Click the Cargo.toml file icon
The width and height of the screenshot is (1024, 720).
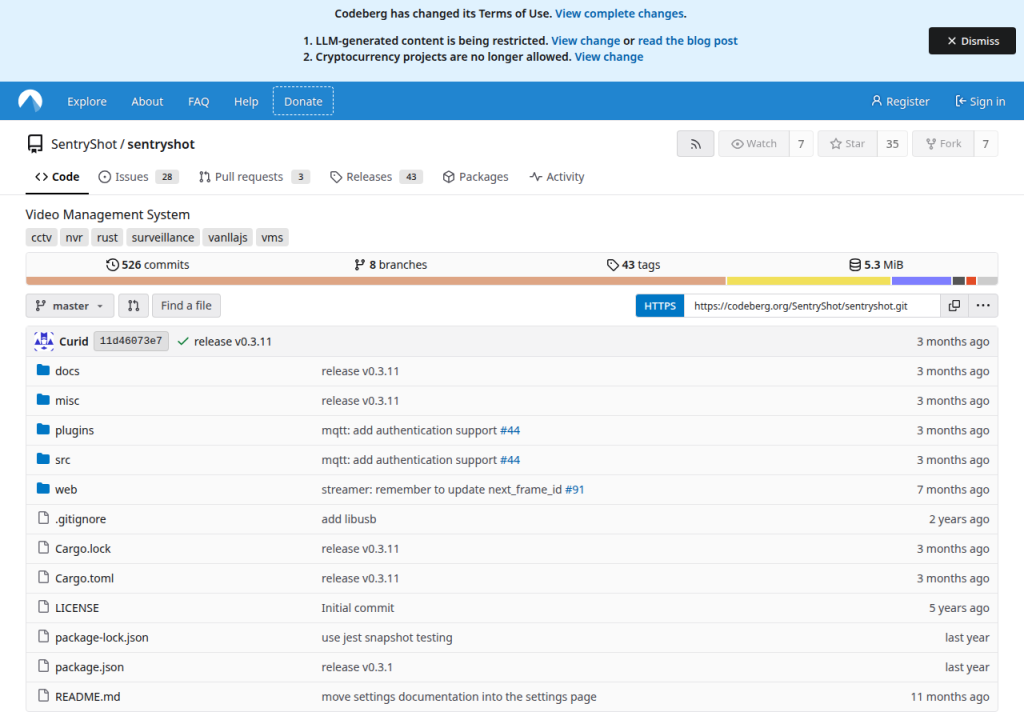[x=43, y=578]
